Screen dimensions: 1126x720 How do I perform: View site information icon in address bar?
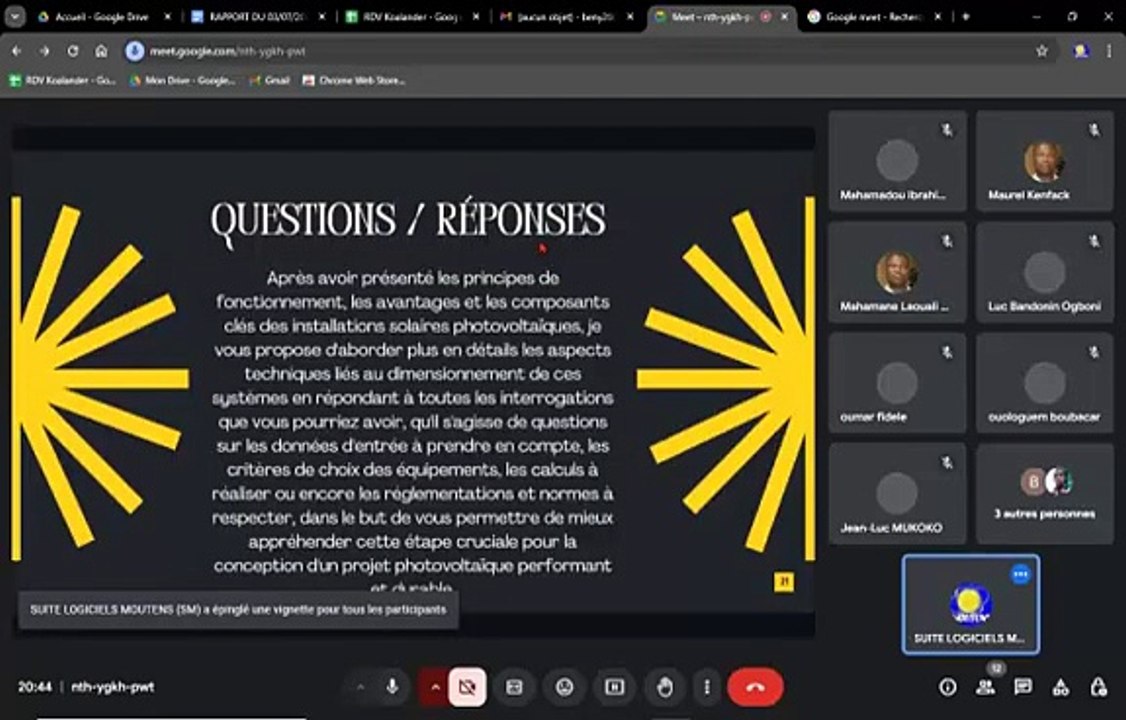click(x=134, y=51)
